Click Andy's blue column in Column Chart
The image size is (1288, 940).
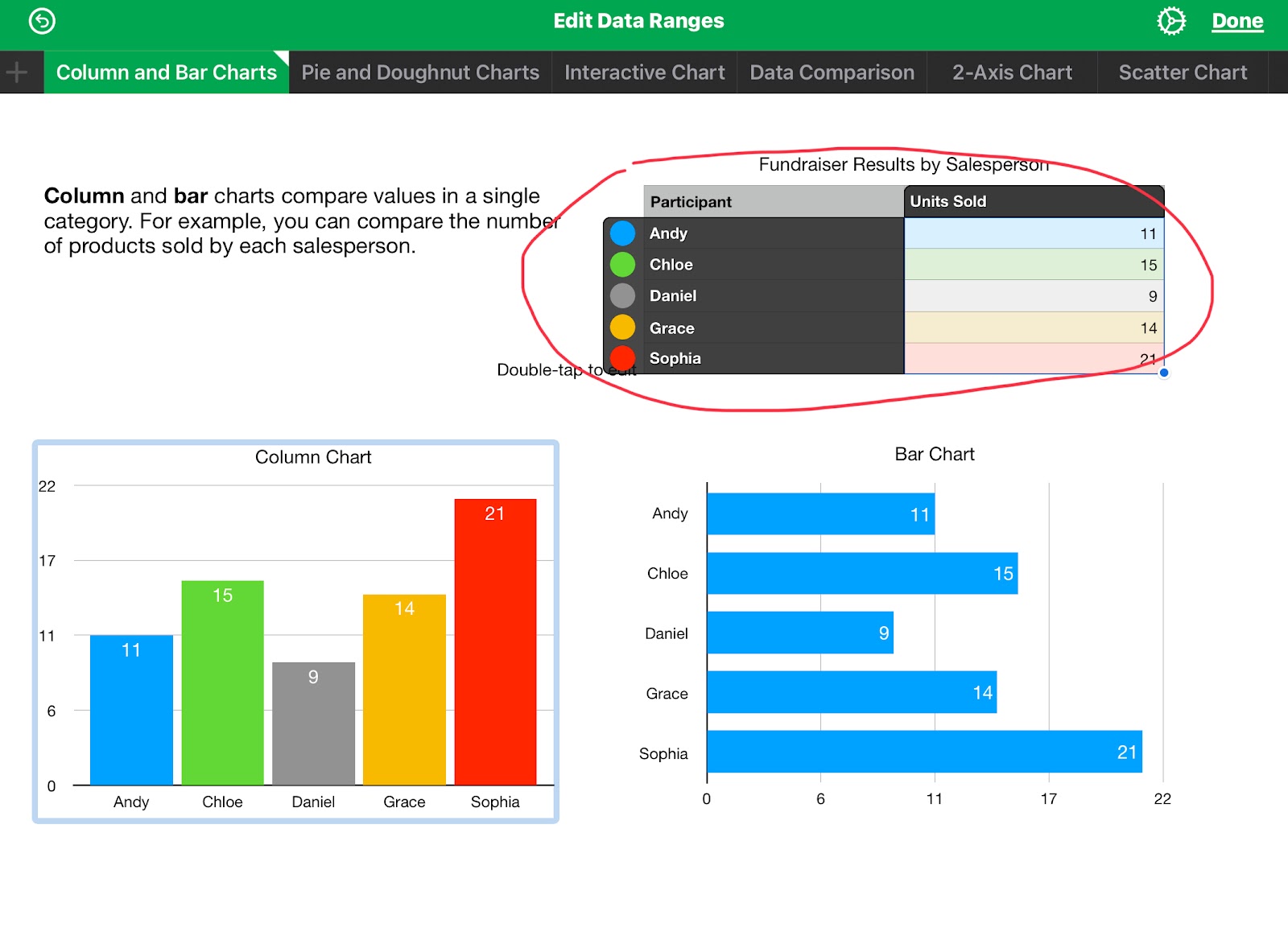(x=131, y=710)
